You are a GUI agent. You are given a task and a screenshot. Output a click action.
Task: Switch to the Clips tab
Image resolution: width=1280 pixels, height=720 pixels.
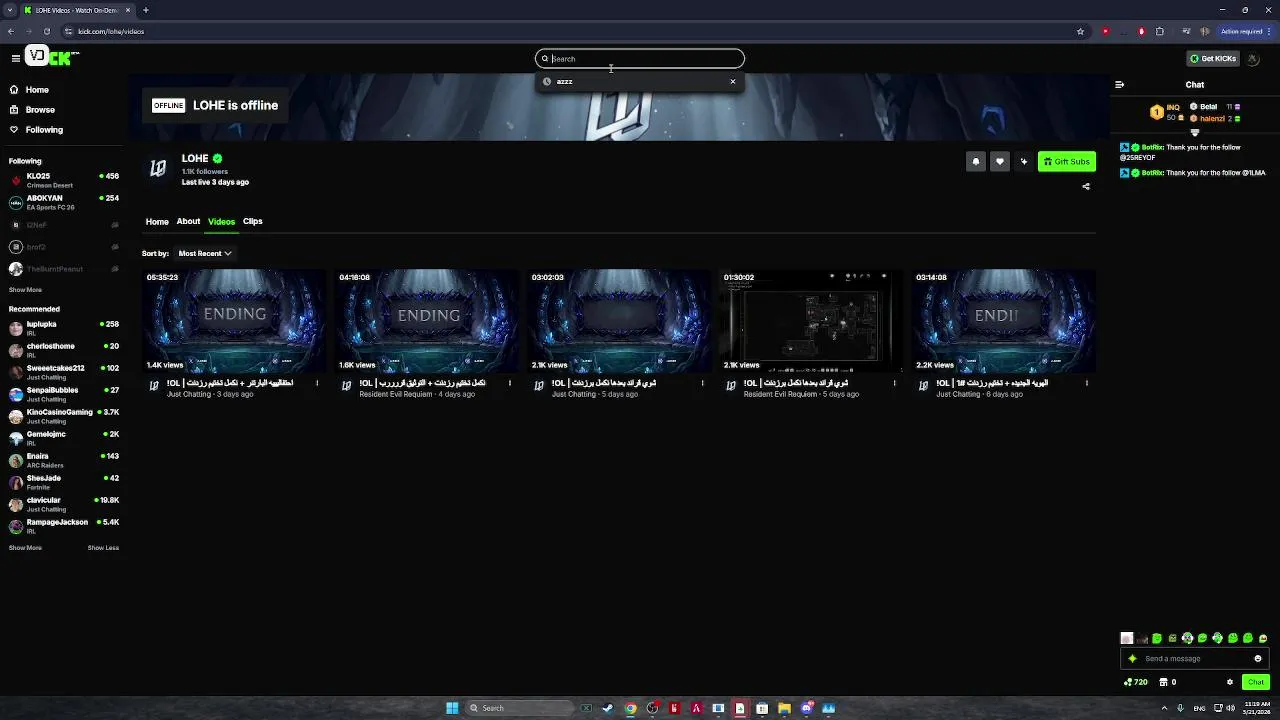tap(252, 221)
